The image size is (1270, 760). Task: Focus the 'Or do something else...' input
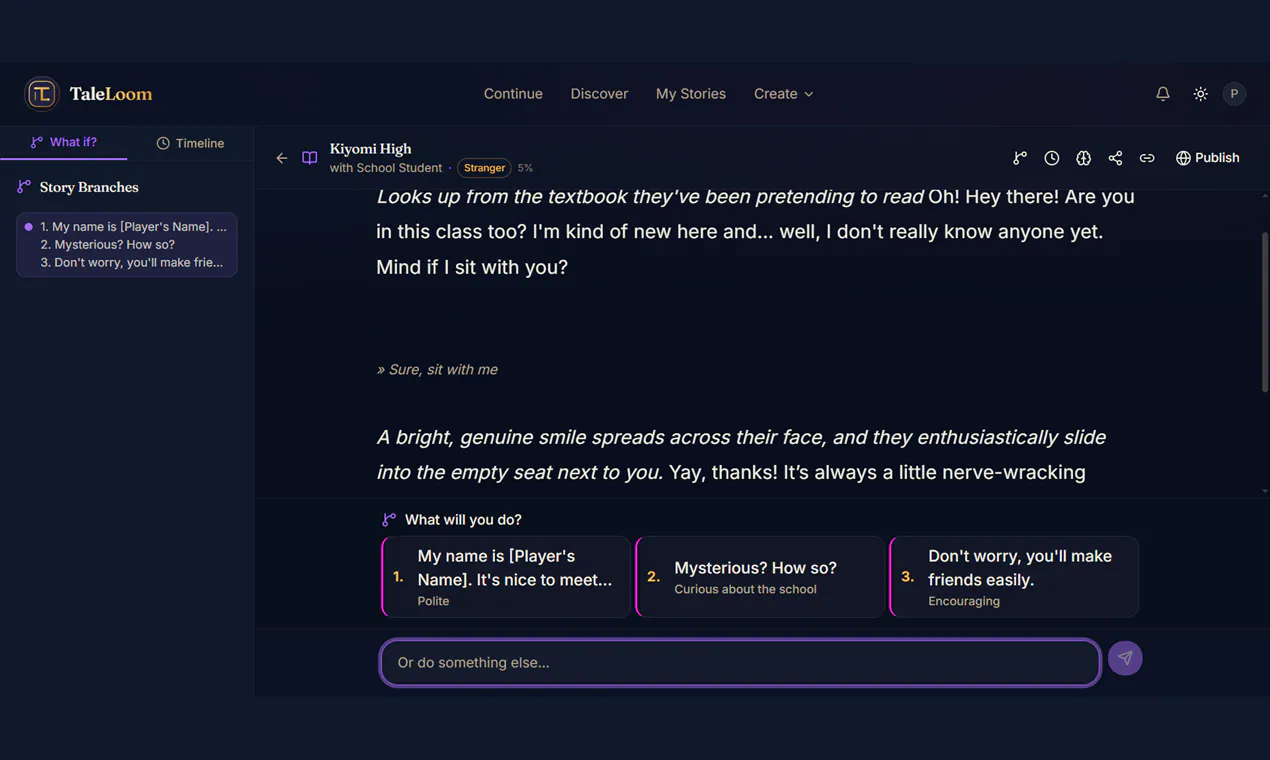[x=740, y=662]
